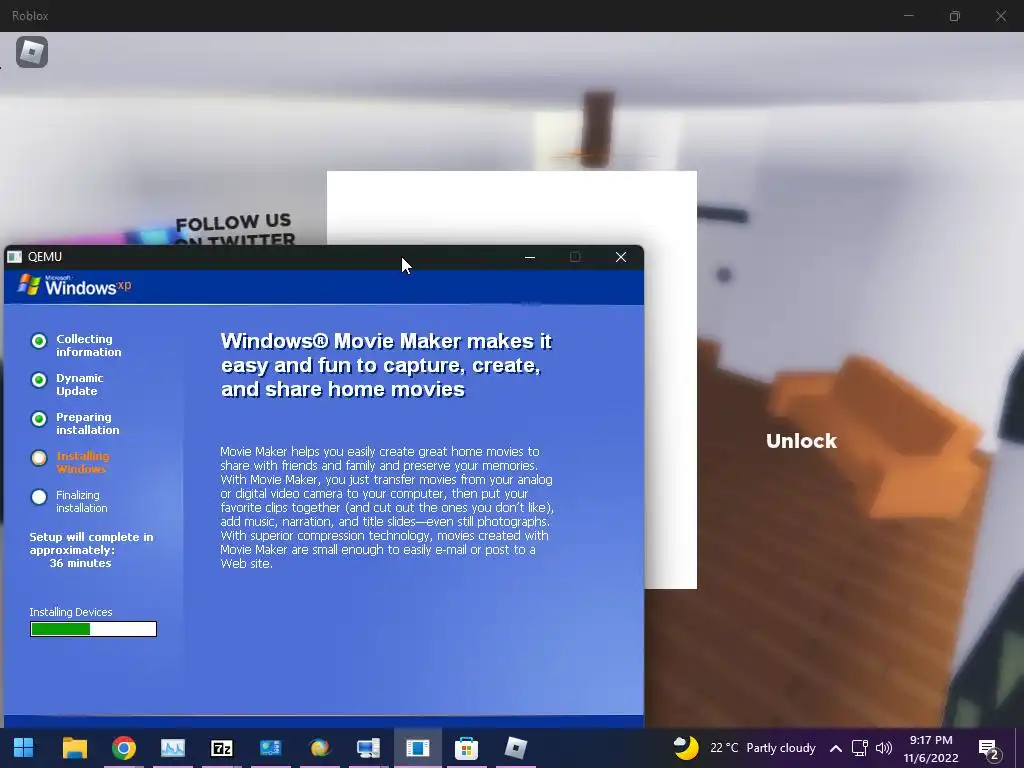Maximize the QEMU window
This screenshot has height=768, width=1024.
pos(575,257)
